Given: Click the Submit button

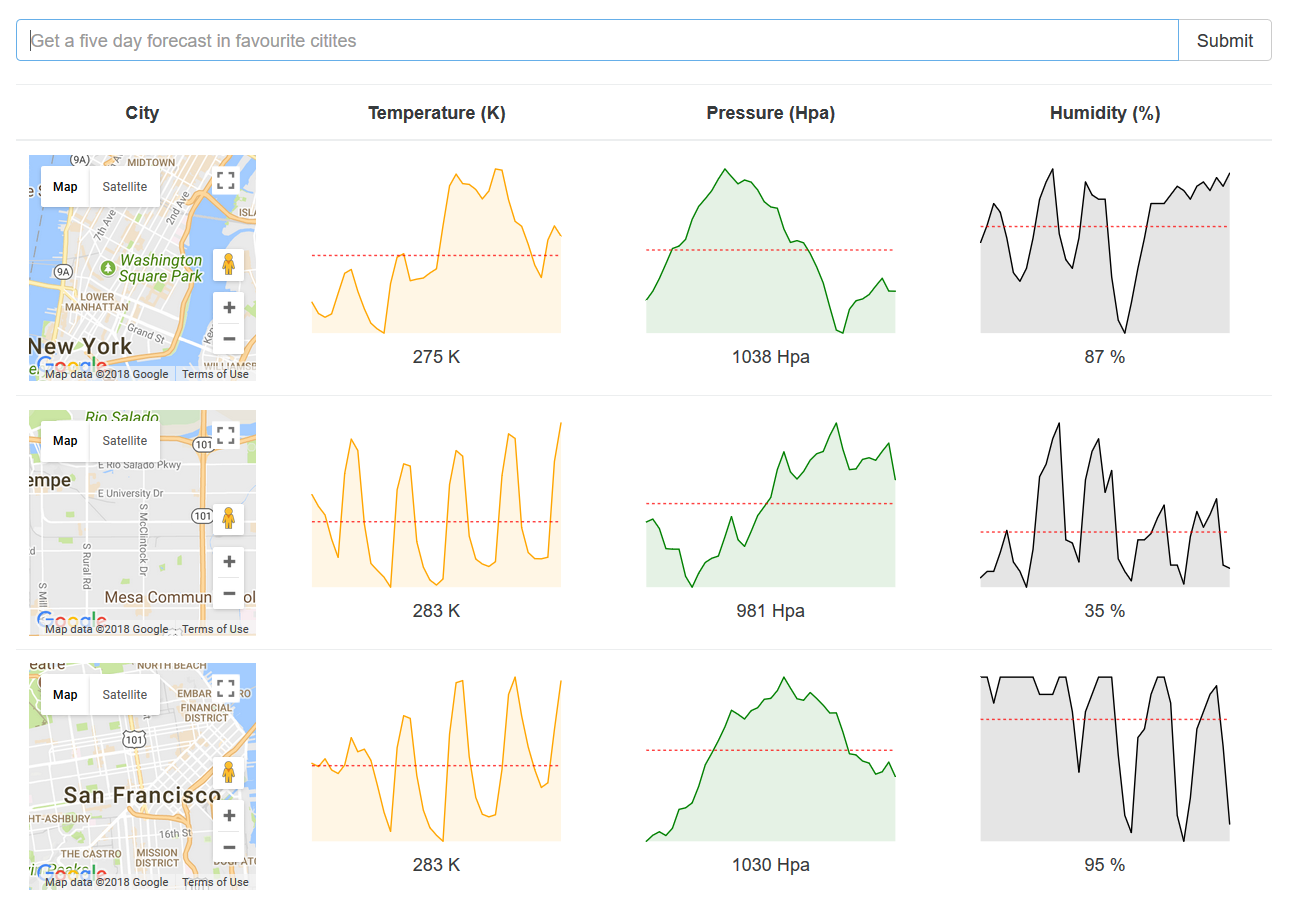Looking at the screenshot, I should point(1225,40).
